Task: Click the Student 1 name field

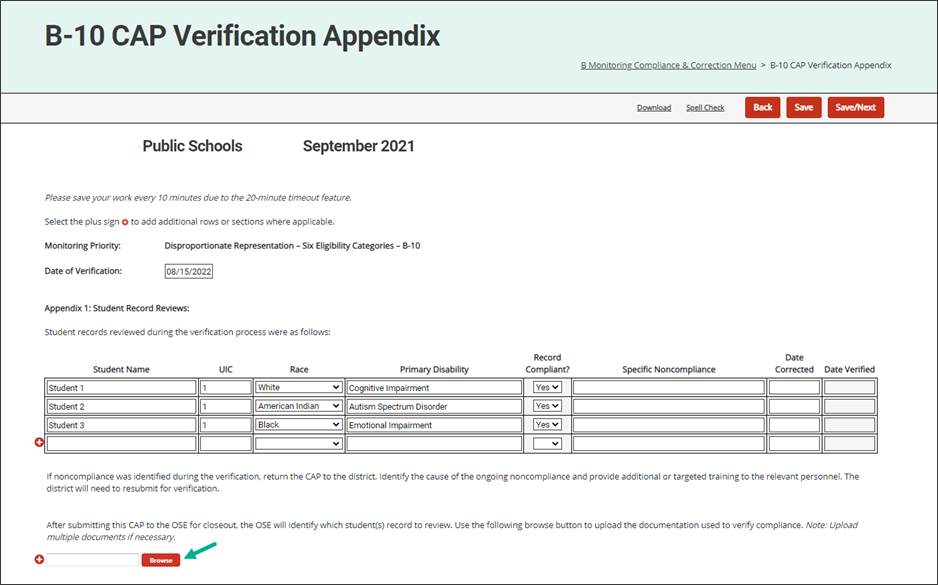Action: (121, 388)
